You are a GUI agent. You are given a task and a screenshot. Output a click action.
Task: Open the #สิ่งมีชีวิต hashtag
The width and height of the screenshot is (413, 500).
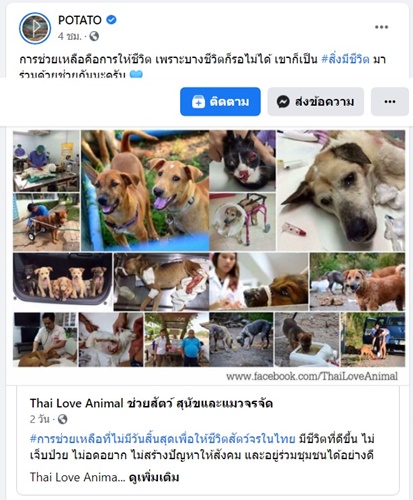[x=345, y=59]
